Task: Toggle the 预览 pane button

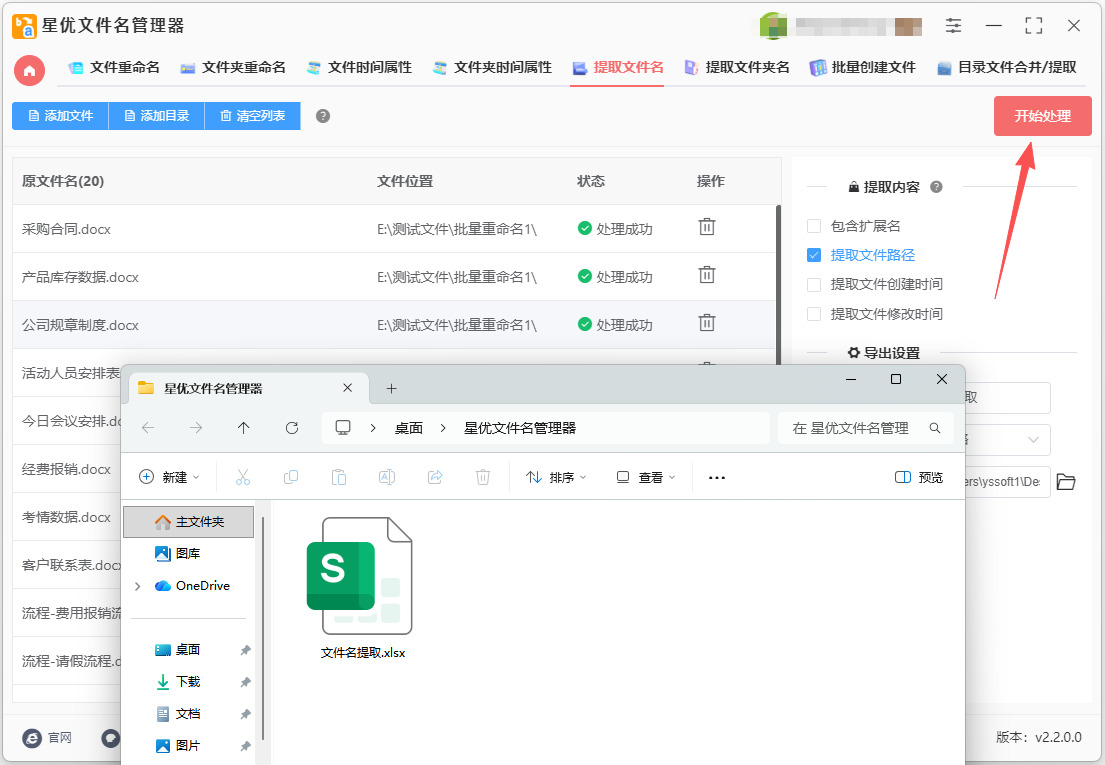Action: (x=919, y=478)
